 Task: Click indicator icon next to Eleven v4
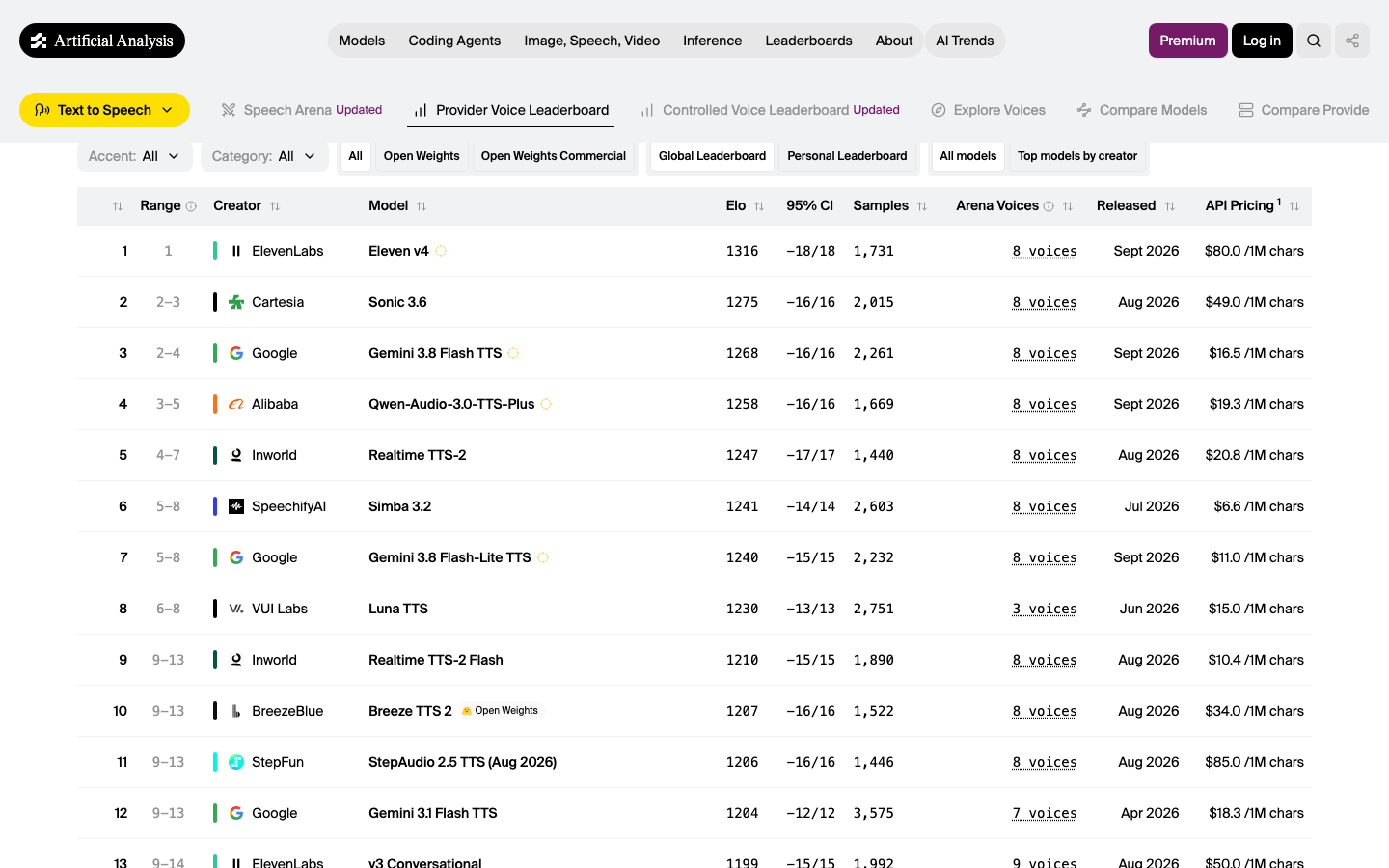point(441,251)
